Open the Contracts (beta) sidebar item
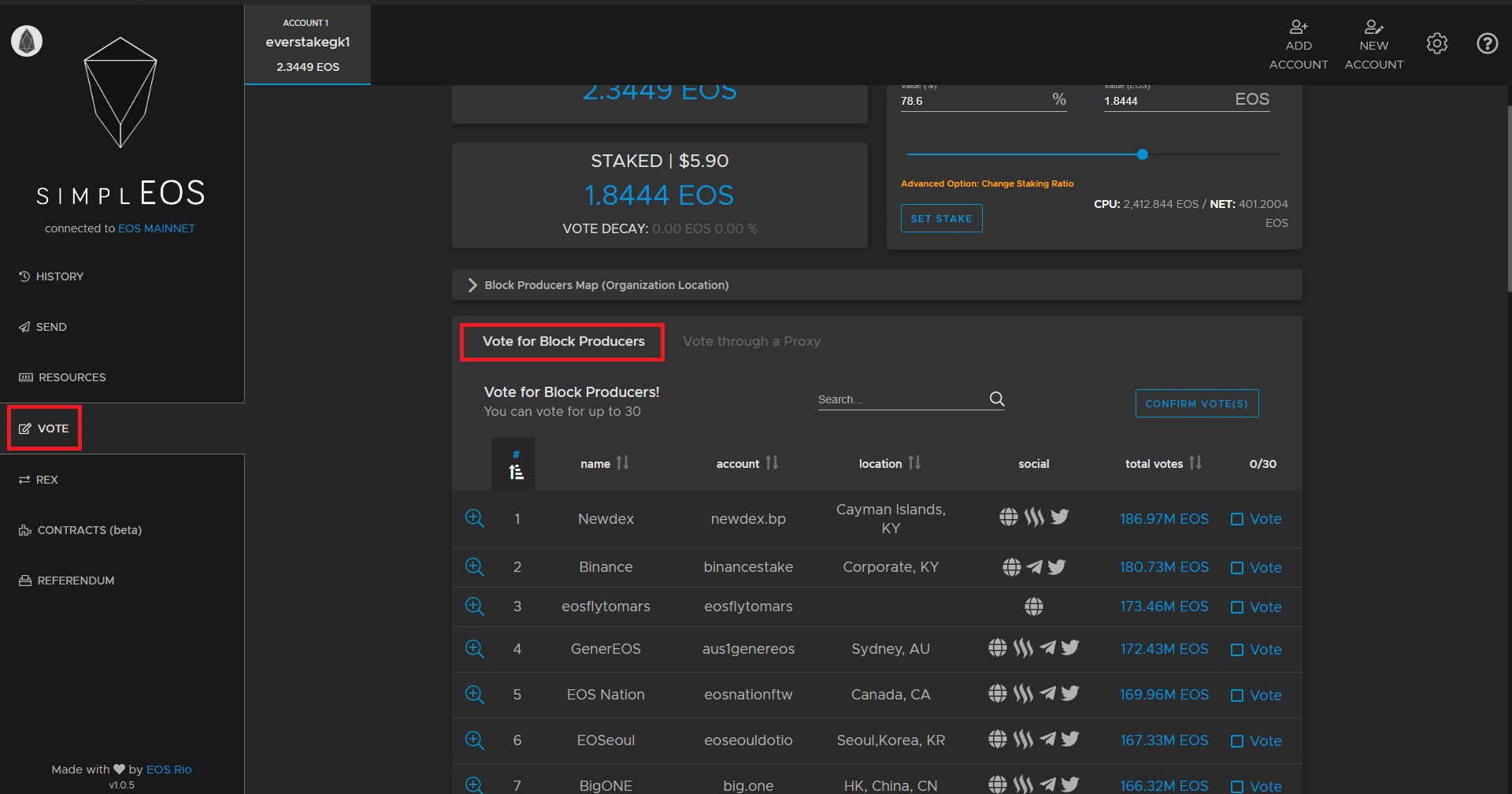1512x794 pixels. (80, 530)
